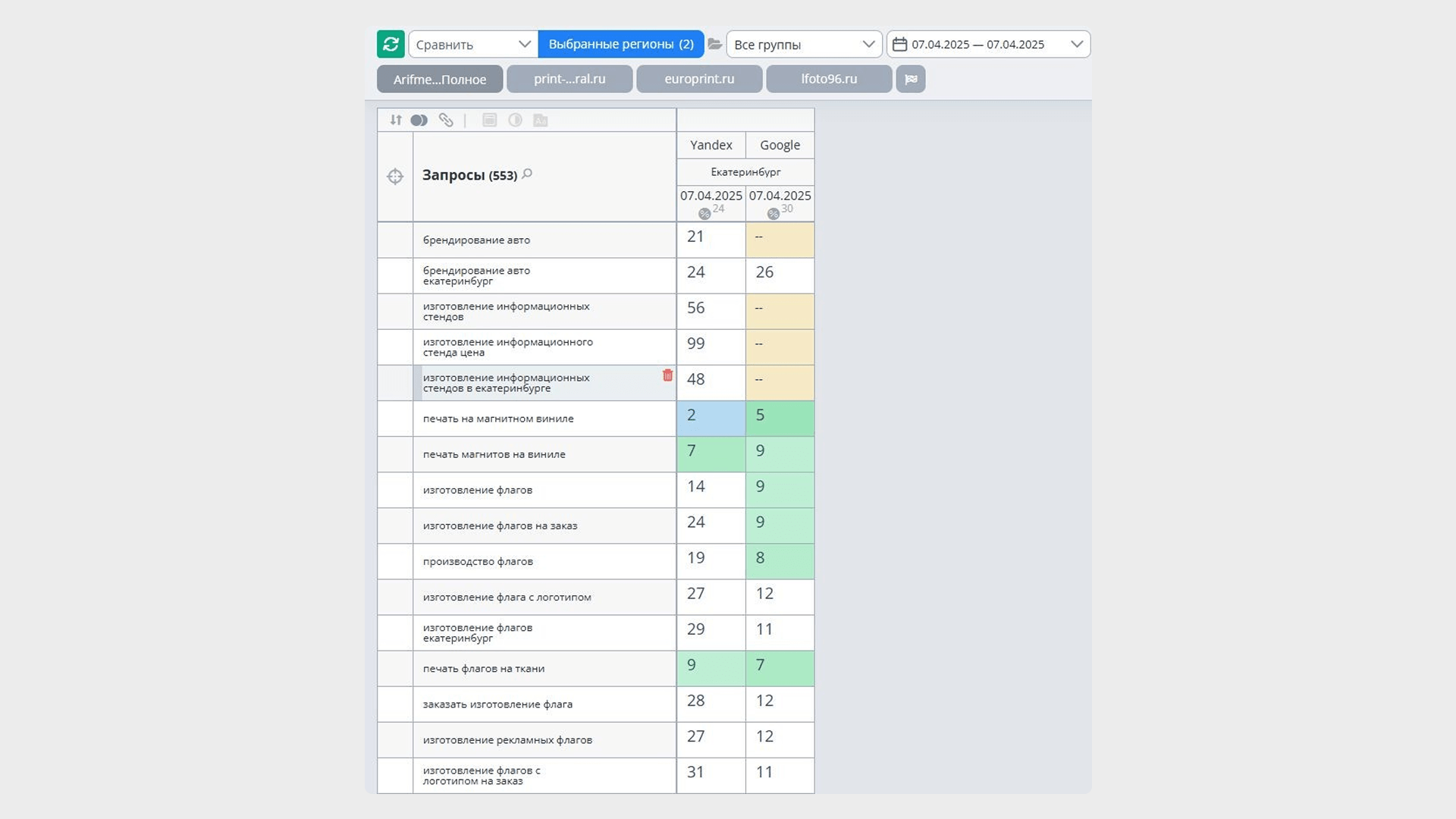Viewport: 1456px width, 819px height.
Task: Click the crosshair target icon beside Запросы
Action: 395,177
